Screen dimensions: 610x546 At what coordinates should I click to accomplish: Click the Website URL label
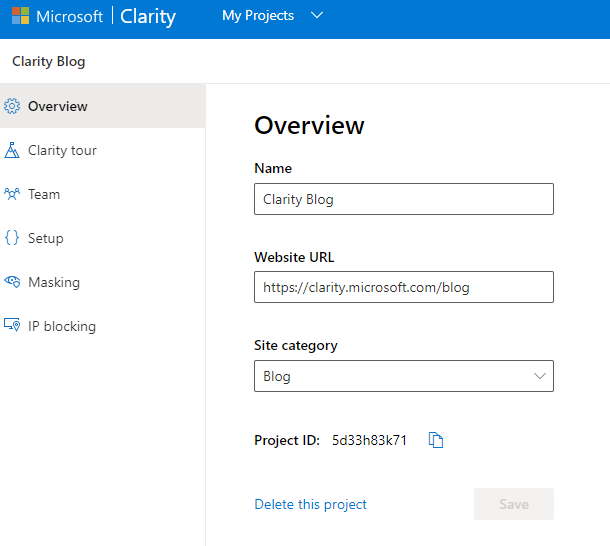(294, 257)
